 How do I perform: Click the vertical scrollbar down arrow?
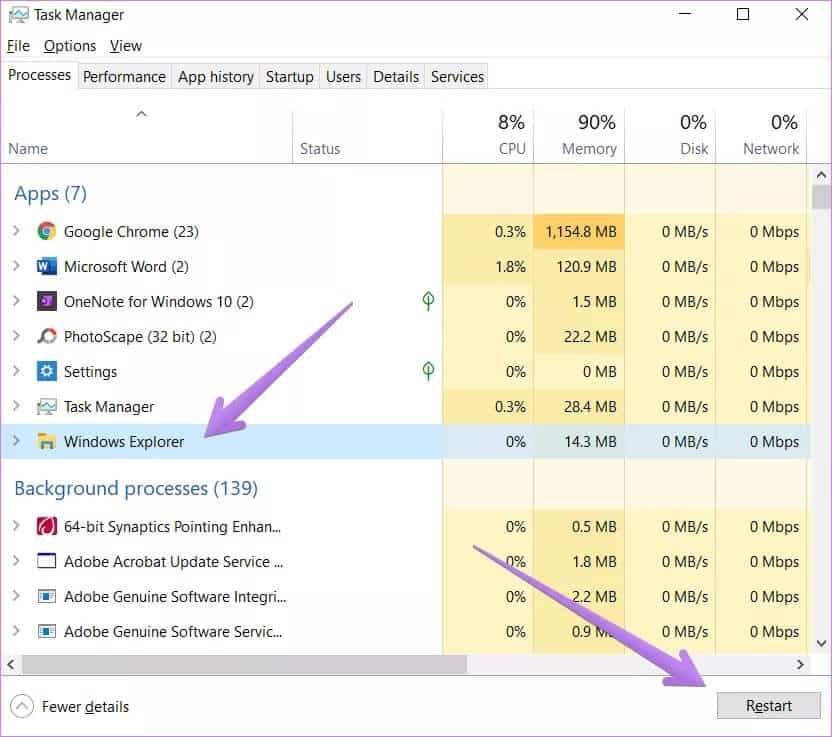(821, 644)
